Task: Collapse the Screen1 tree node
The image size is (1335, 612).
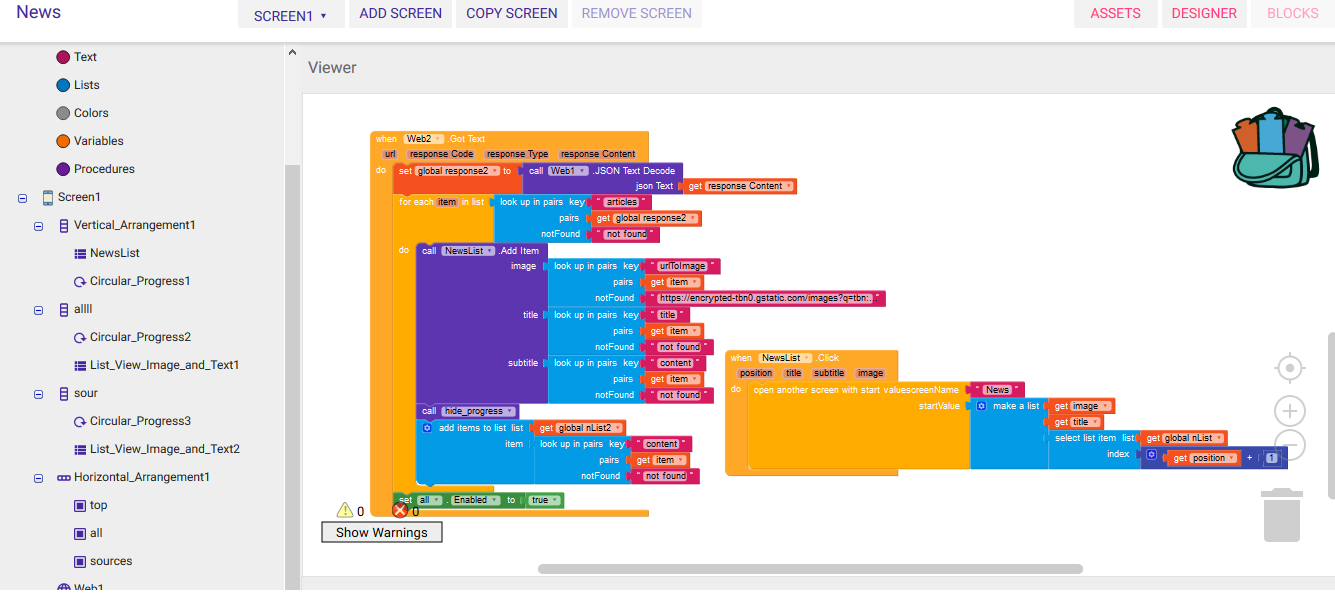Action: coord(22,198)
